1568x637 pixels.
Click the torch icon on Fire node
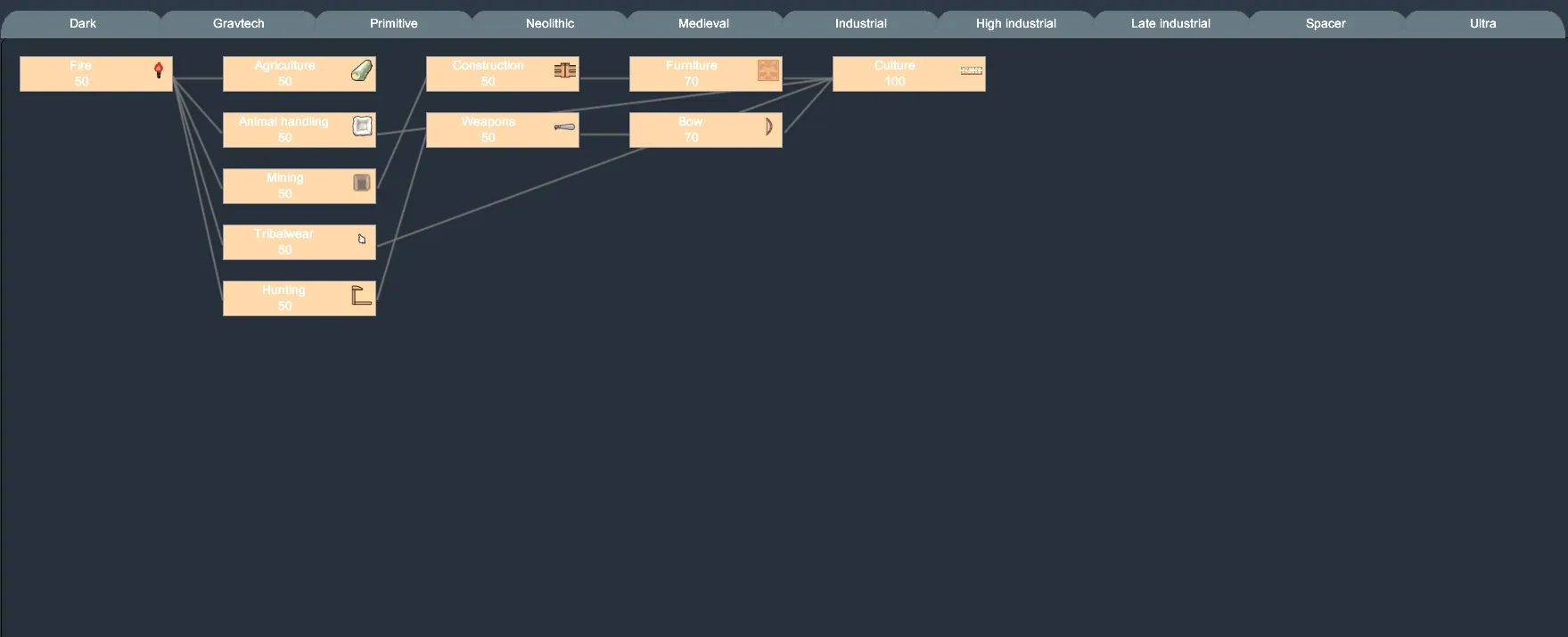(x=159, y=70)
